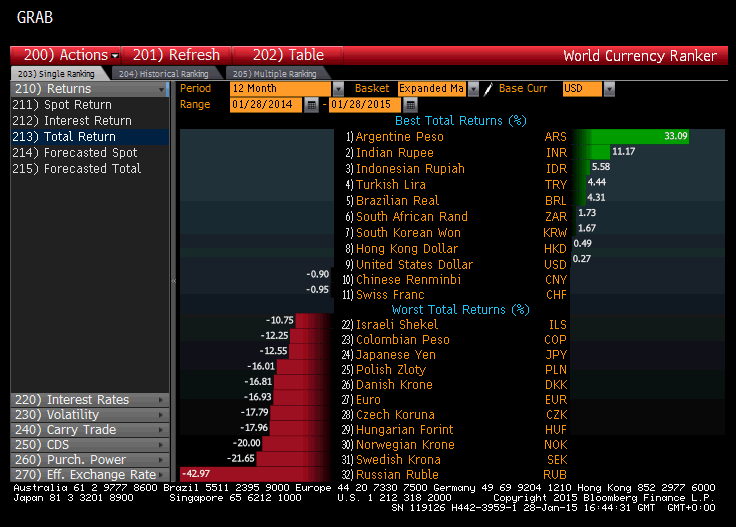Click the -42.97 red return bar
This screenshot has width=736, height=527.
(x=256, y=474)
